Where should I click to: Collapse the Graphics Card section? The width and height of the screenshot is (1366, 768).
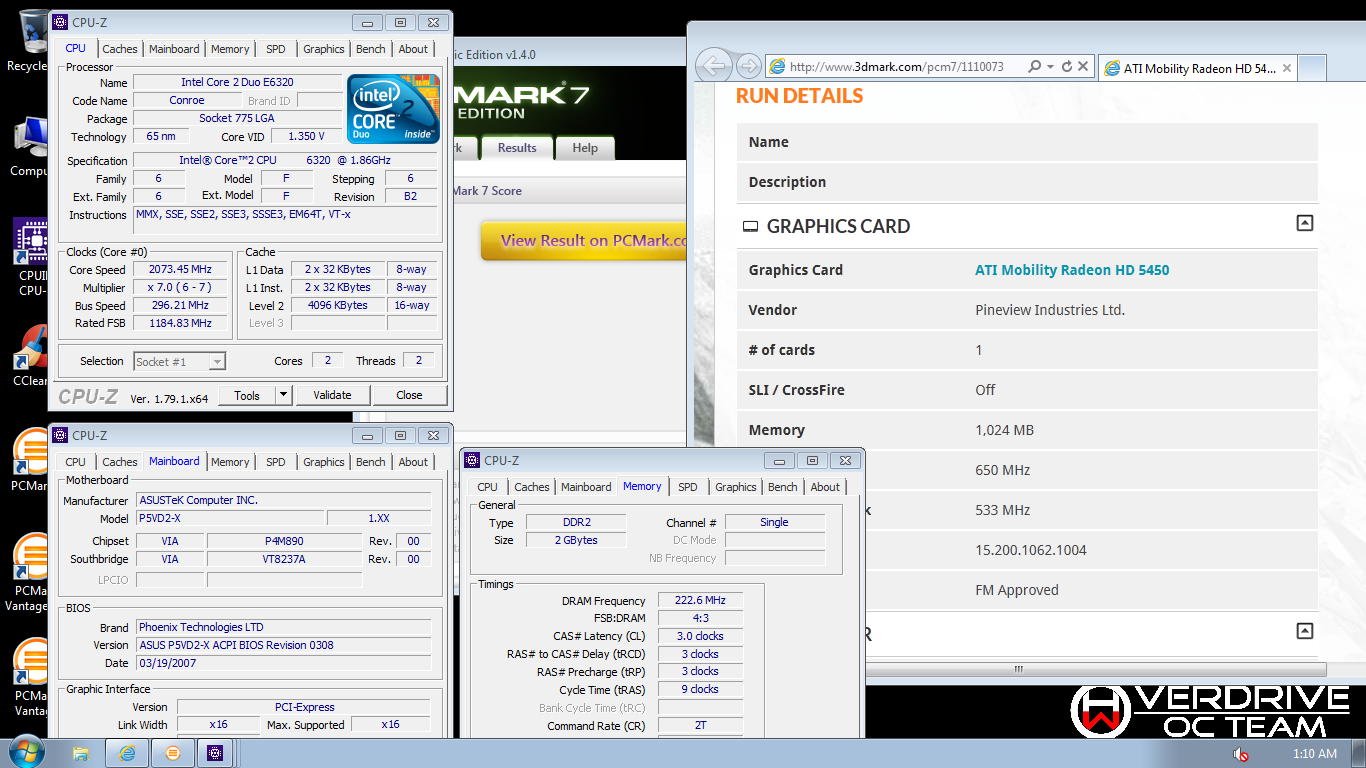tap(1304, 223)
